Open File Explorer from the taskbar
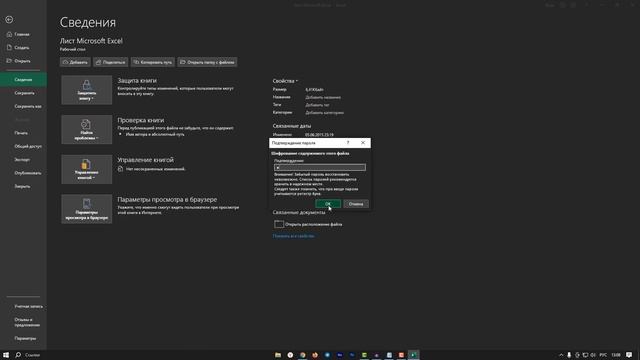 [278, 355]
